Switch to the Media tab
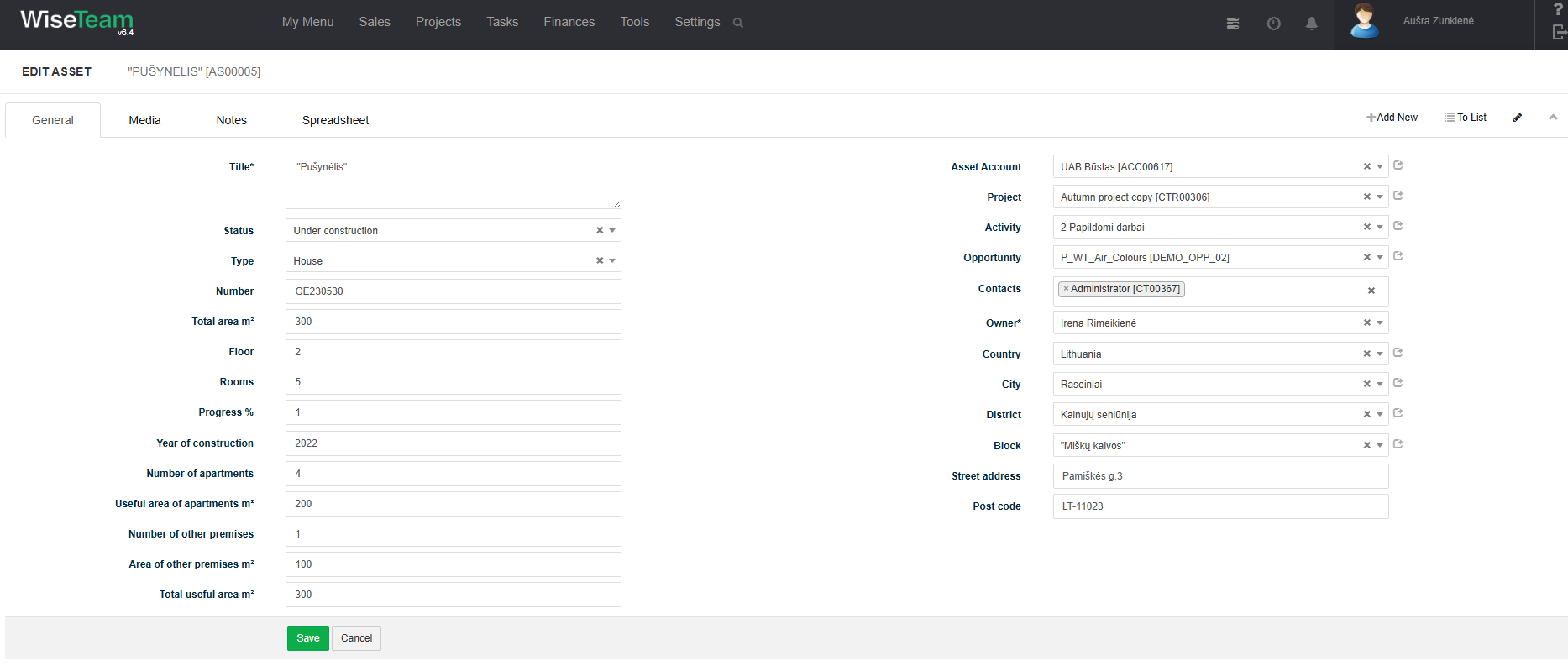 tap(144, 120)
